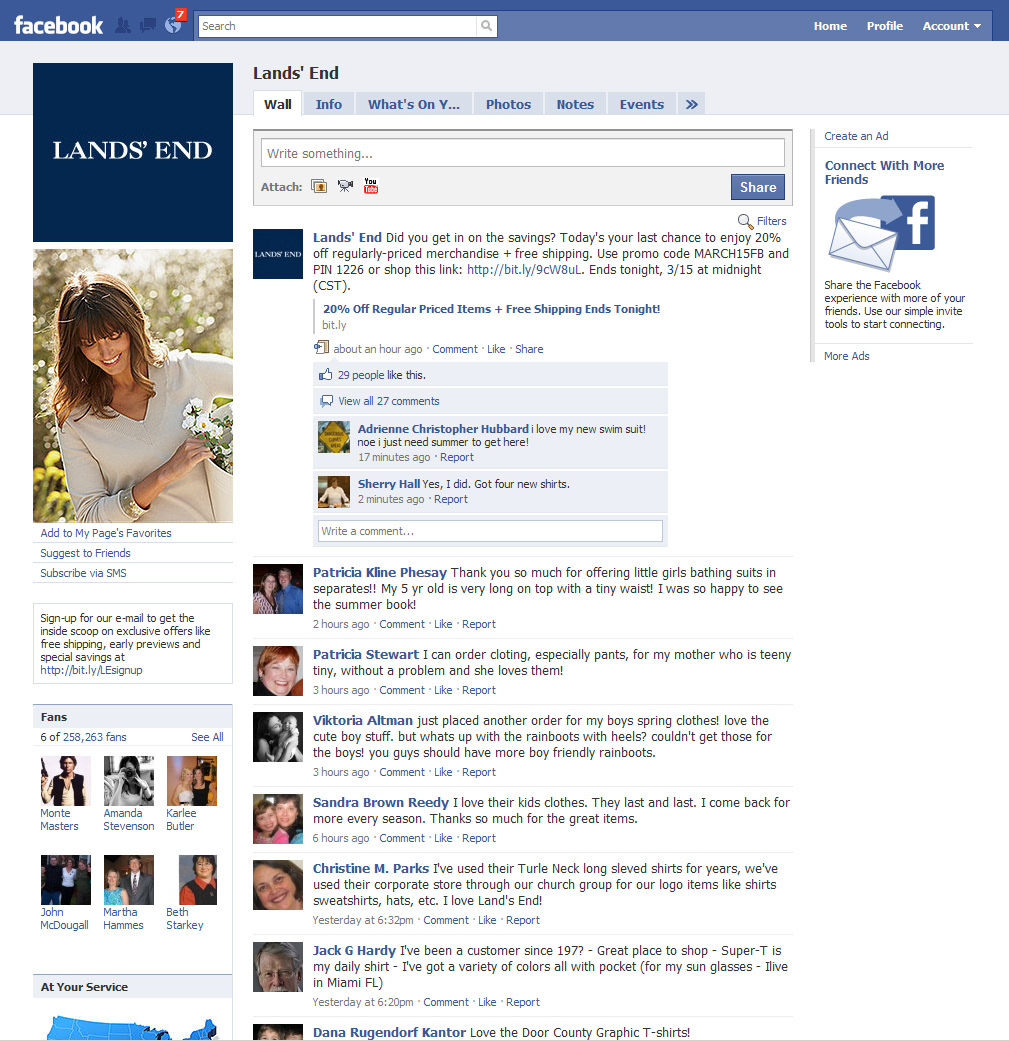The image size is (1009, 1041).
Task: Open Monte Masters fan photo
Action: point(65,781)
